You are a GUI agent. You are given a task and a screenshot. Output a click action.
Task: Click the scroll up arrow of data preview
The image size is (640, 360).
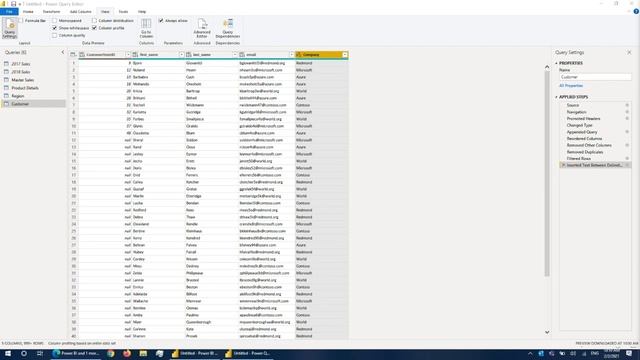[x=547, y=67]
